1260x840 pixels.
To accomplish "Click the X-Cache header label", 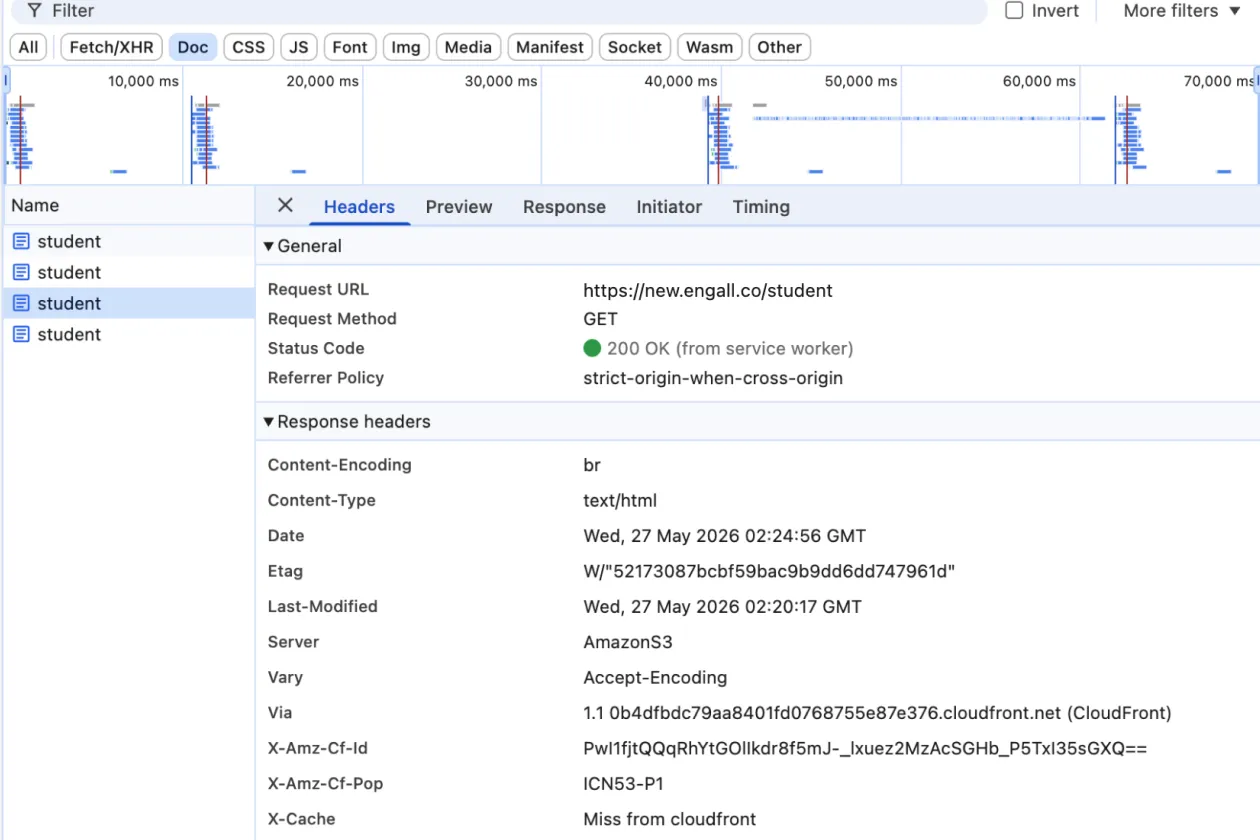I will click(302, 819).
